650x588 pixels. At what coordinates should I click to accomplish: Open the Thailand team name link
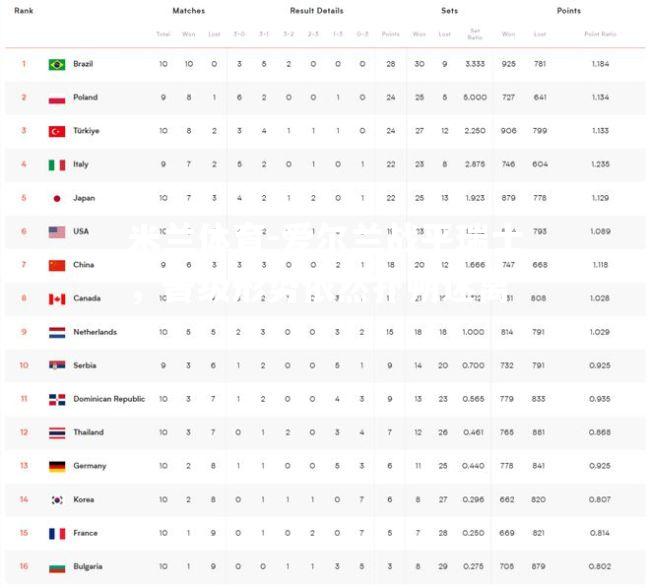pos(88,432)
